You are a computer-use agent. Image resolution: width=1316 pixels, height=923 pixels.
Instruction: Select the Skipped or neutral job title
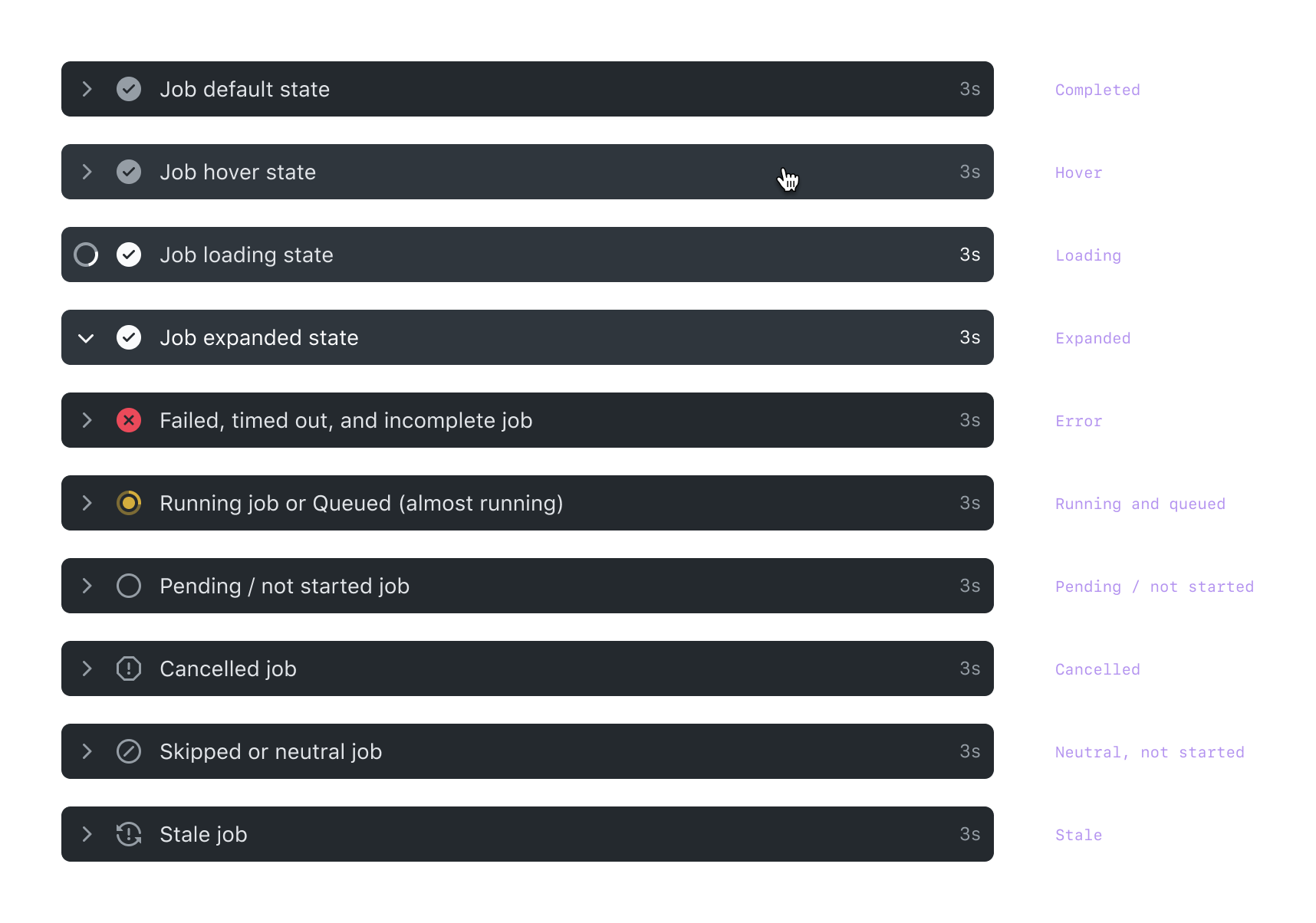[x=271, y=751]
